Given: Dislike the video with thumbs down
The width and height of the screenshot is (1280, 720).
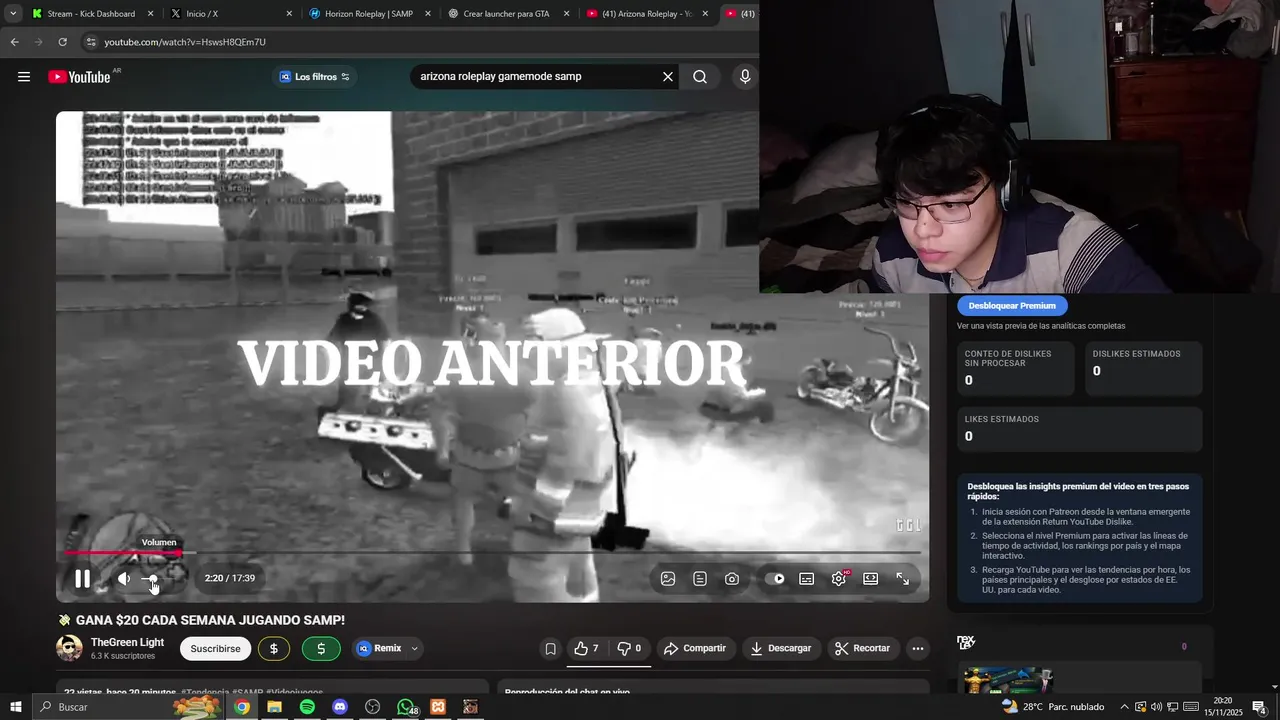Looking at the screenshot, I should tap(630, 648).
